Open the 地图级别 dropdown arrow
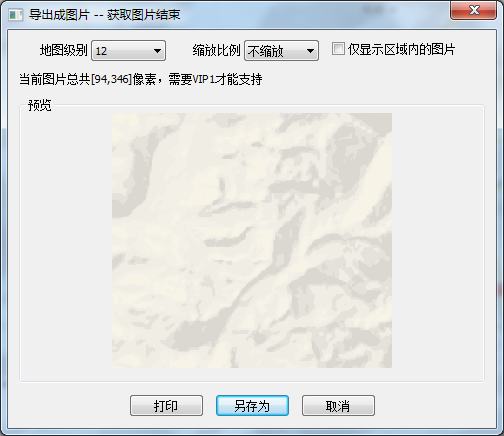This screenshot has height=436, width=504. pos(157,51)
